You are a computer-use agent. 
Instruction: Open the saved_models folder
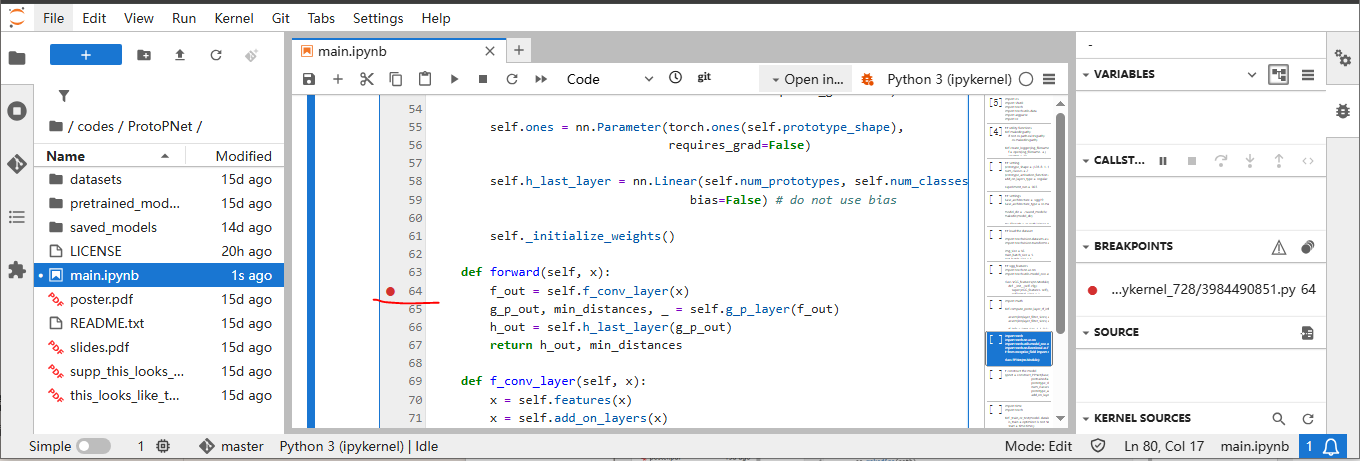tap(112, 227)
